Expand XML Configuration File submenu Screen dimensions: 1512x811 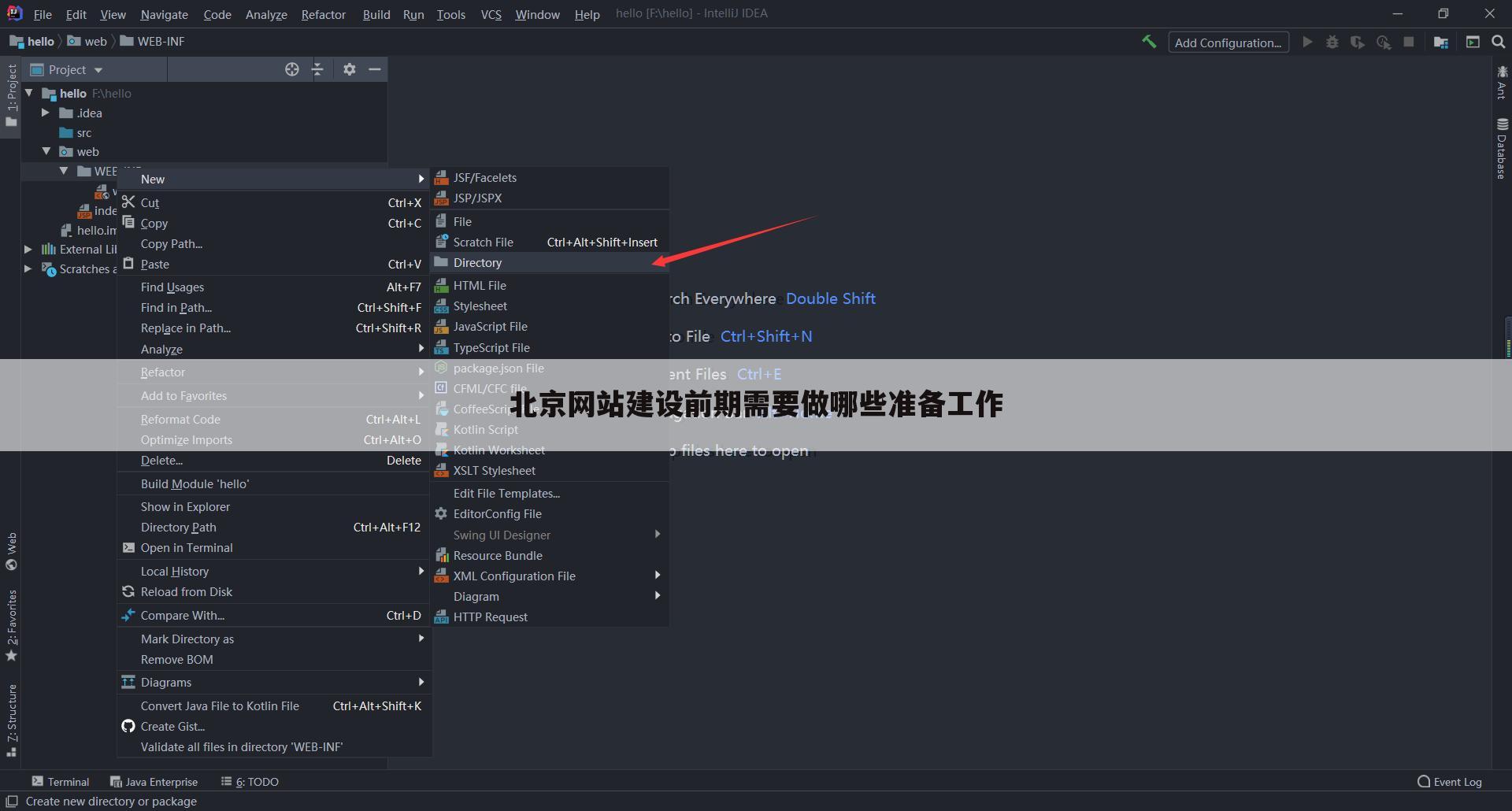tap(550, 576)
